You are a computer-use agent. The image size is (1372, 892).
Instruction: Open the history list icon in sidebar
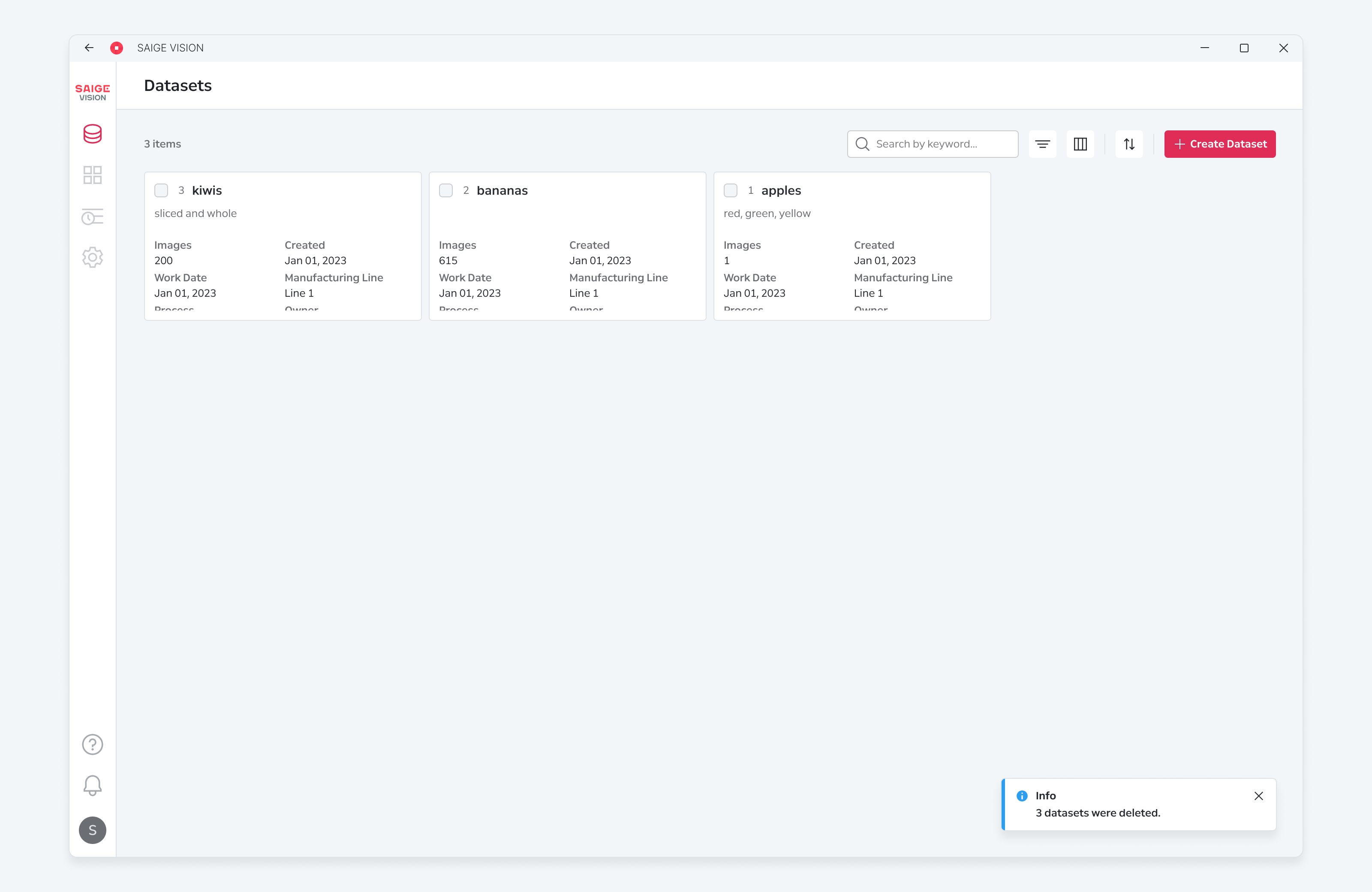(x=92, y=217)
